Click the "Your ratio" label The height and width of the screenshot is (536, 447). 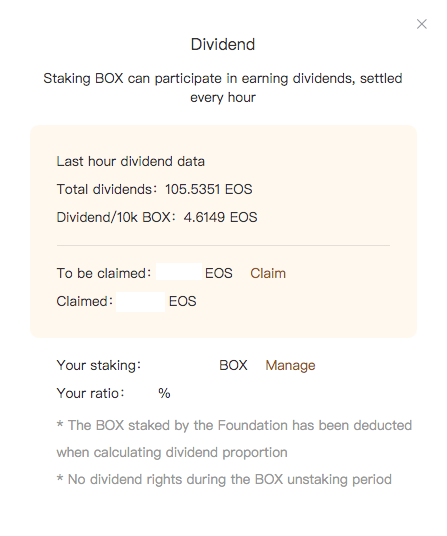pyautogui.click(x=90, y=393)
